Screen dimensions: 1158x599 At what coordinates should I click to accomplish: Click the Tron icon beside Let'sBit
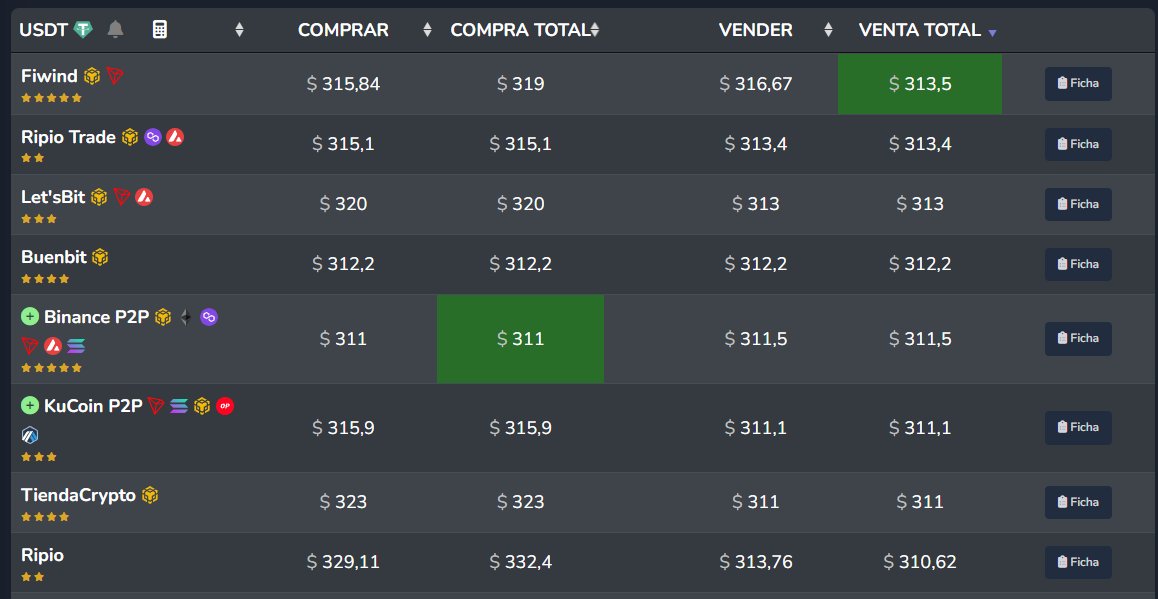(122, 197)
